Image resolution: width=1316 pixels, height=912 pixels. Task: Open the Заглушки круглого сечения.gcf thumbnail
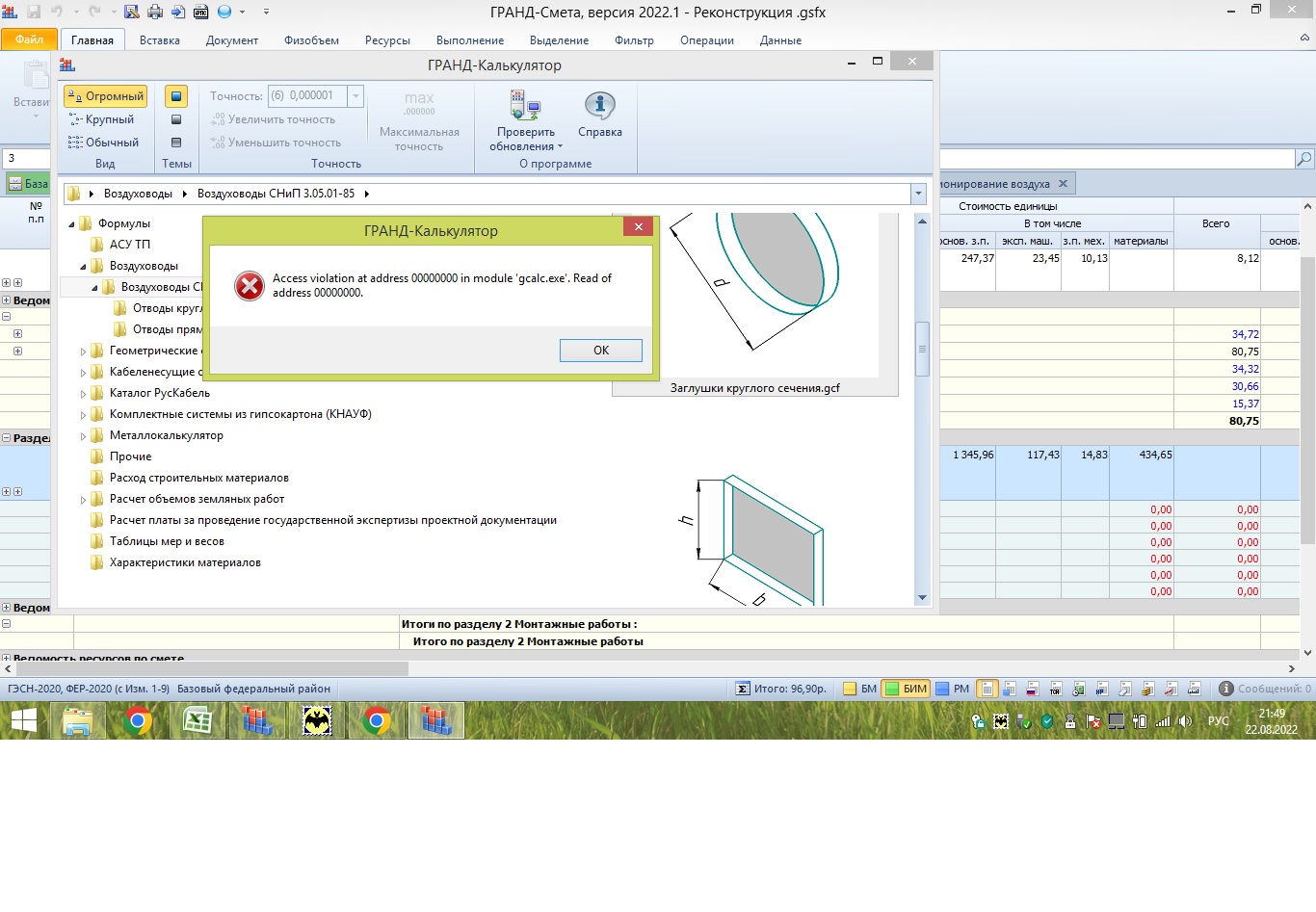coord(755,303)
